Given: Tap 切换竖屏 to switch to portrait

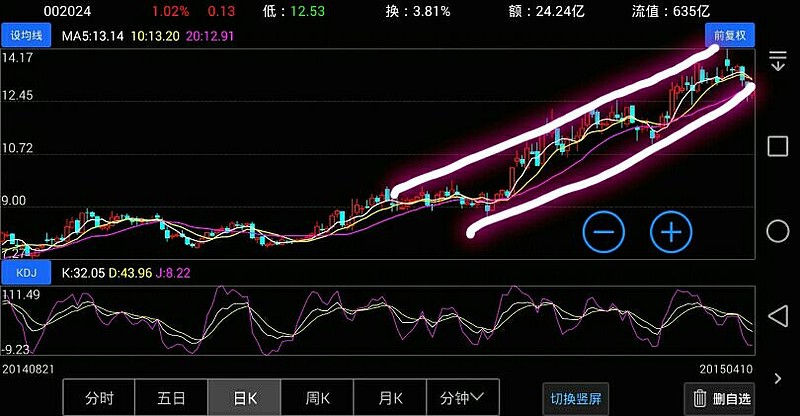Looking at the screenshot, I should (x=576, y=399).
